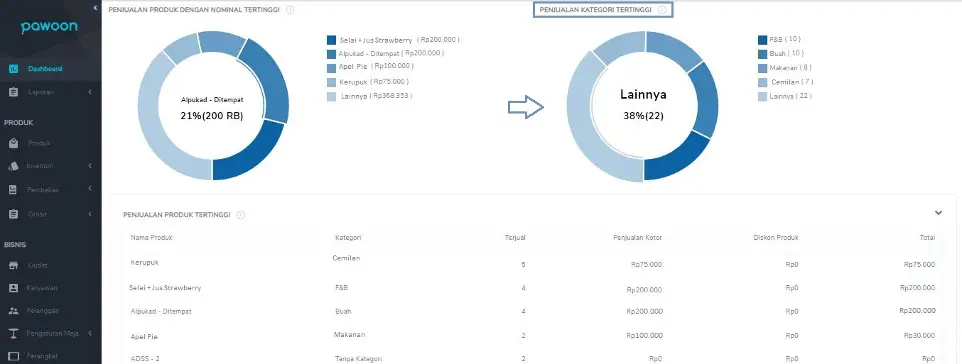Click the Laporan clipboard icon
This screenshot has width=962, height=364.
coord(13,92)
